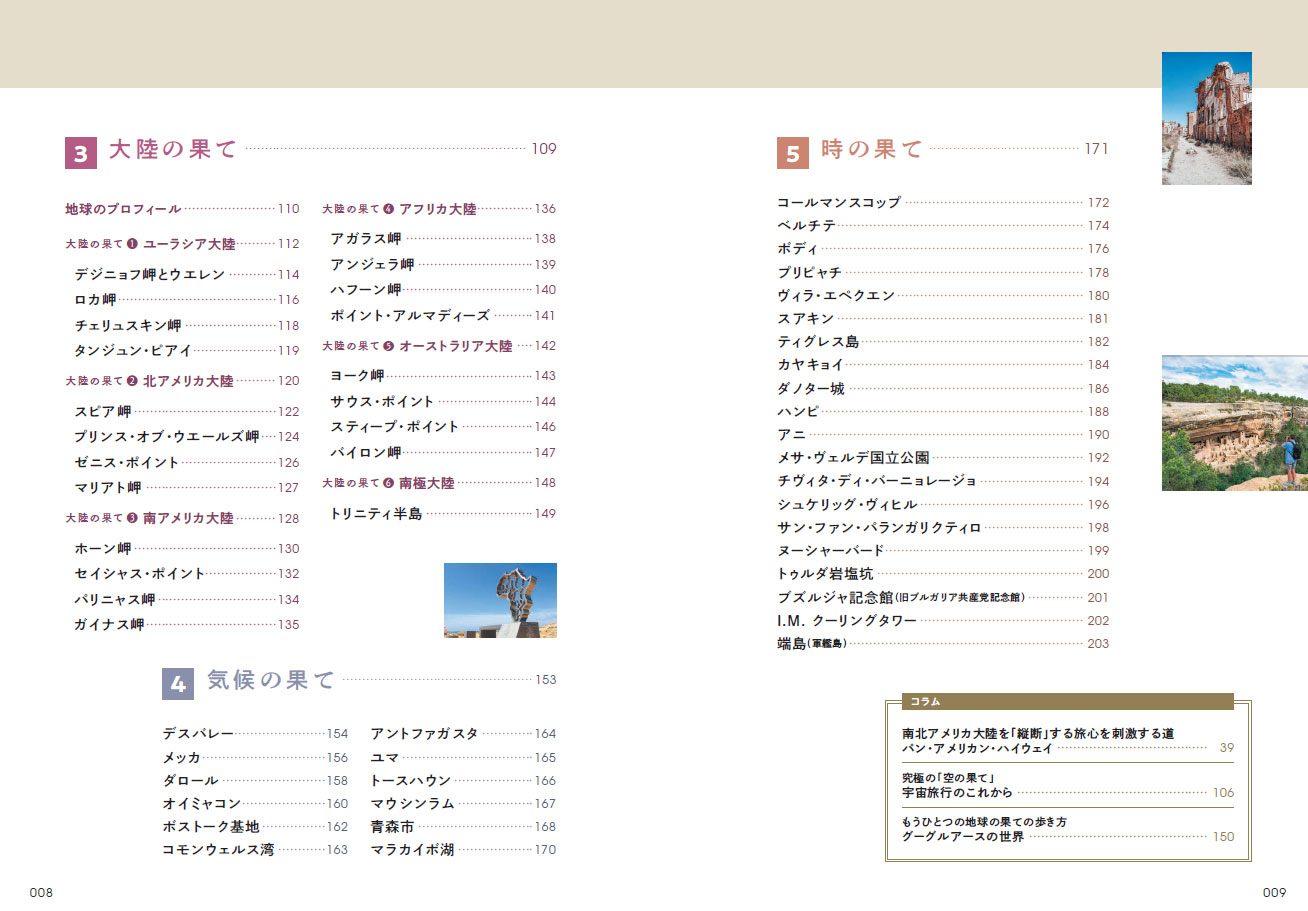Click the number 5 chapter badge

(793, 153)
